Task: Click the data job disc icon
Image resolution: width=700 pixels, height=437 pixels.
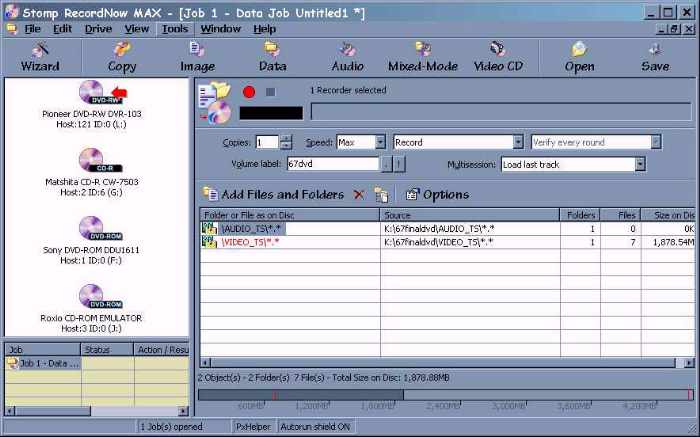Action: coord(215,103)
